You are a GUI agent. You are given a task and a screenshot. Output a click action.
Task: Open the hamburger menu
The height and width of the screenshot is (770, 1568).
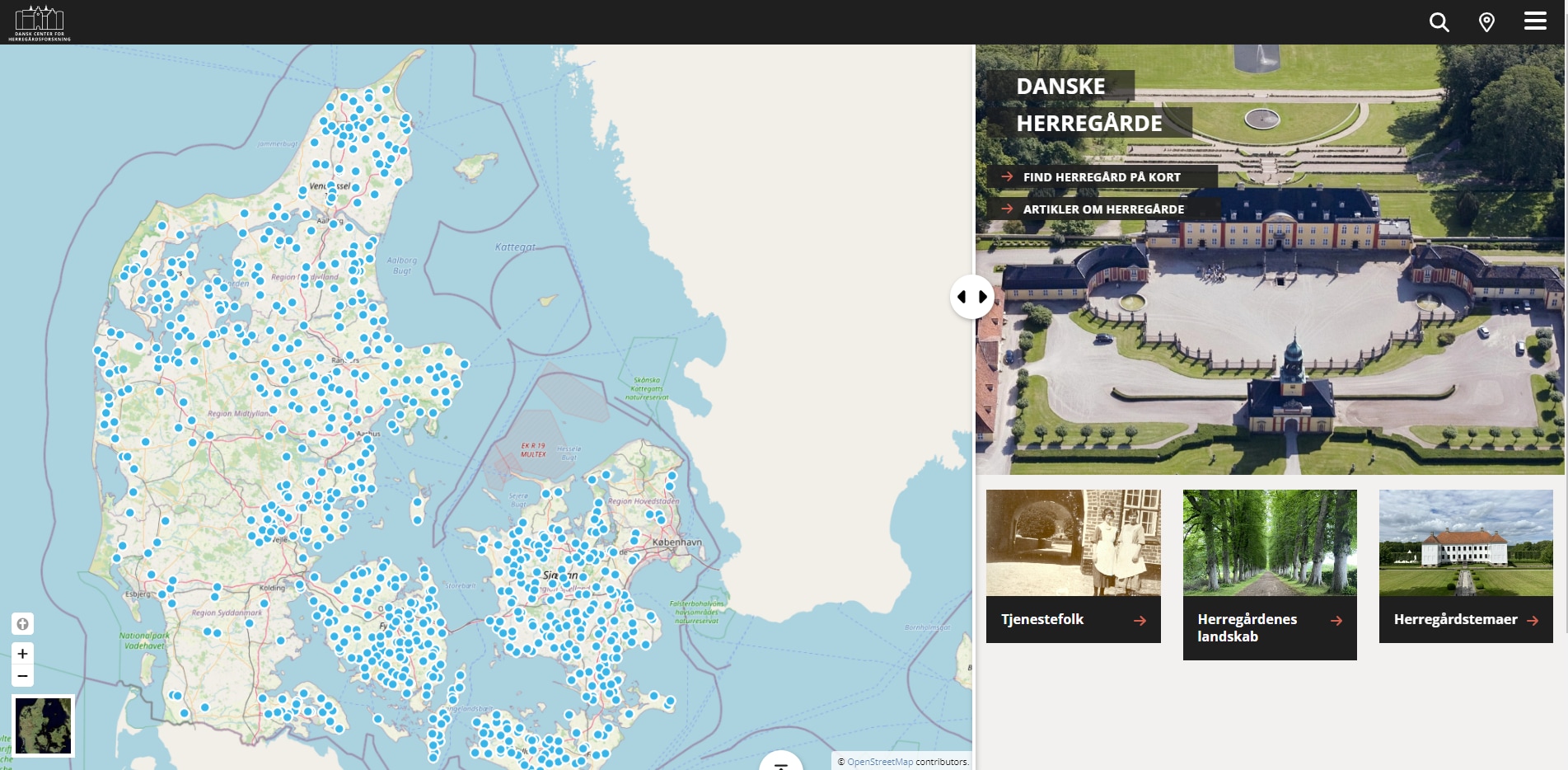pos(1535,21)
